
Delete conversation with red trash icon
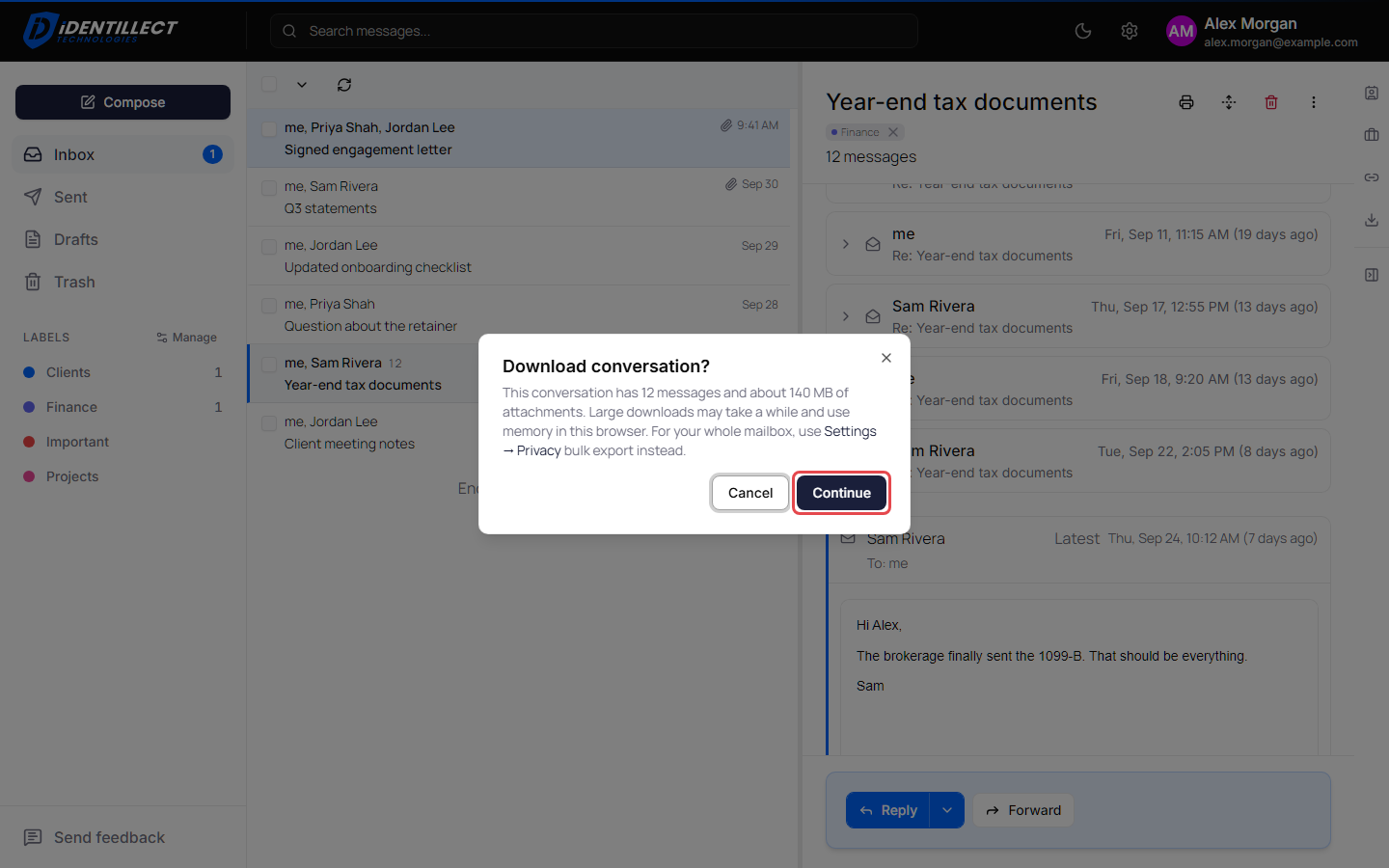1271,102
